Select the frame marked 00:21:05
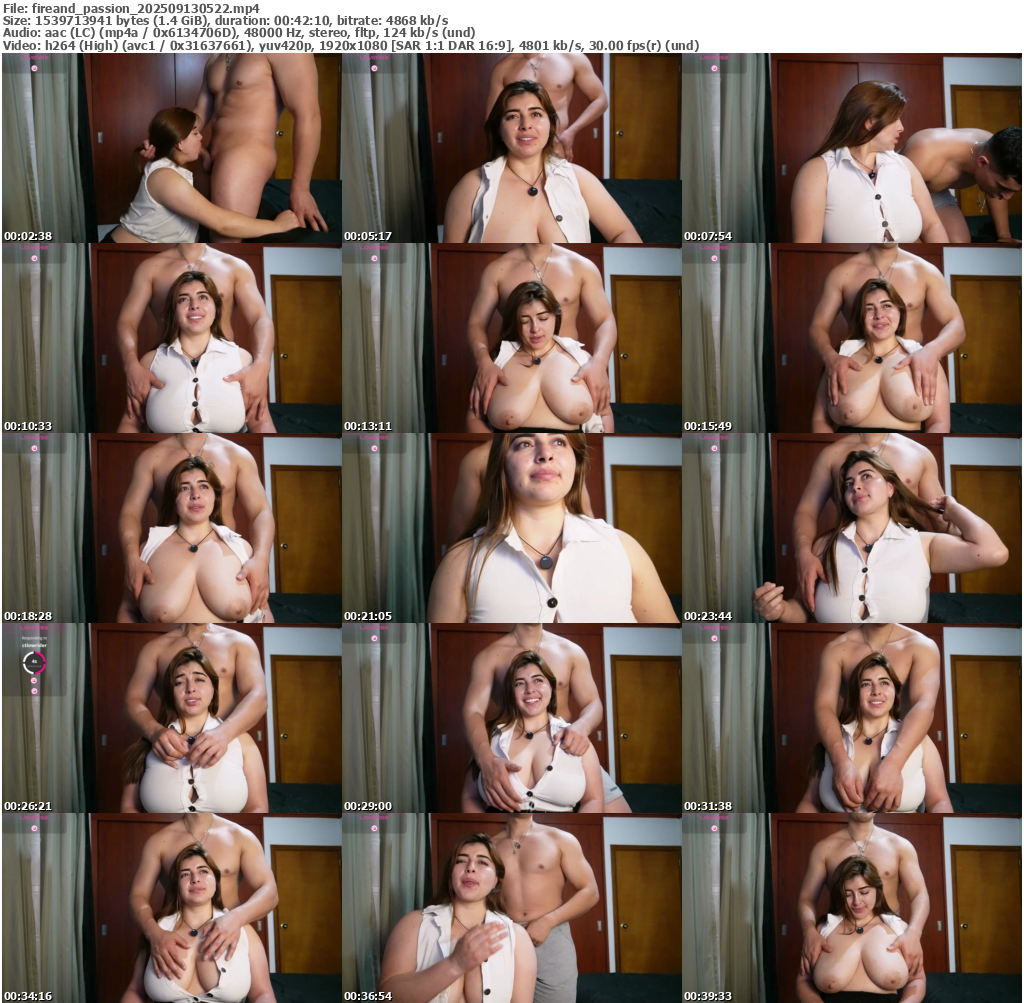1024x1003 pixels. [x=511, y=528]
